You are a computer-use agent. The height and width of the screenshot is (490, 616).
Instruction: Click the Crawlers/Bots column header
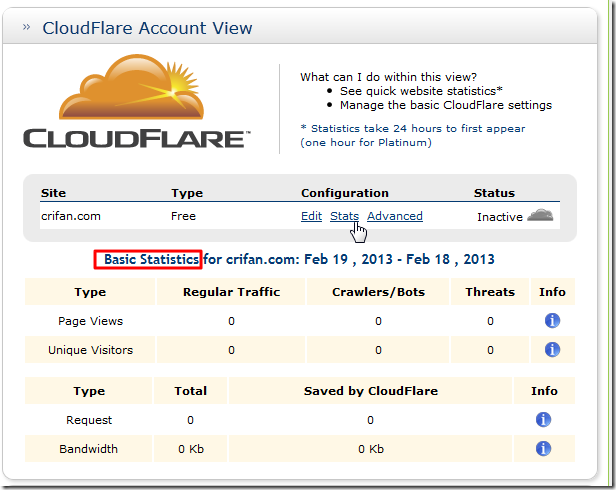coord(378,292)
